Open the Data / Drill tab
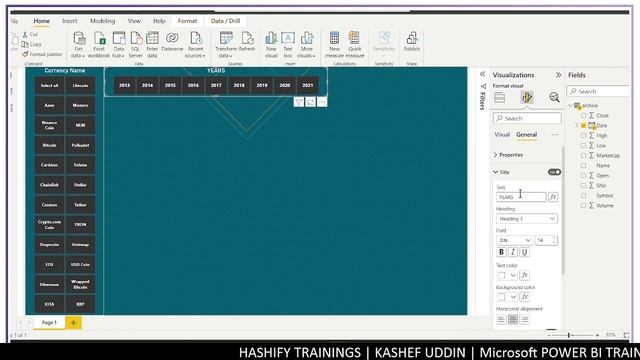The height and width of the screenshot is (360, 640). [x=225, y=21]
